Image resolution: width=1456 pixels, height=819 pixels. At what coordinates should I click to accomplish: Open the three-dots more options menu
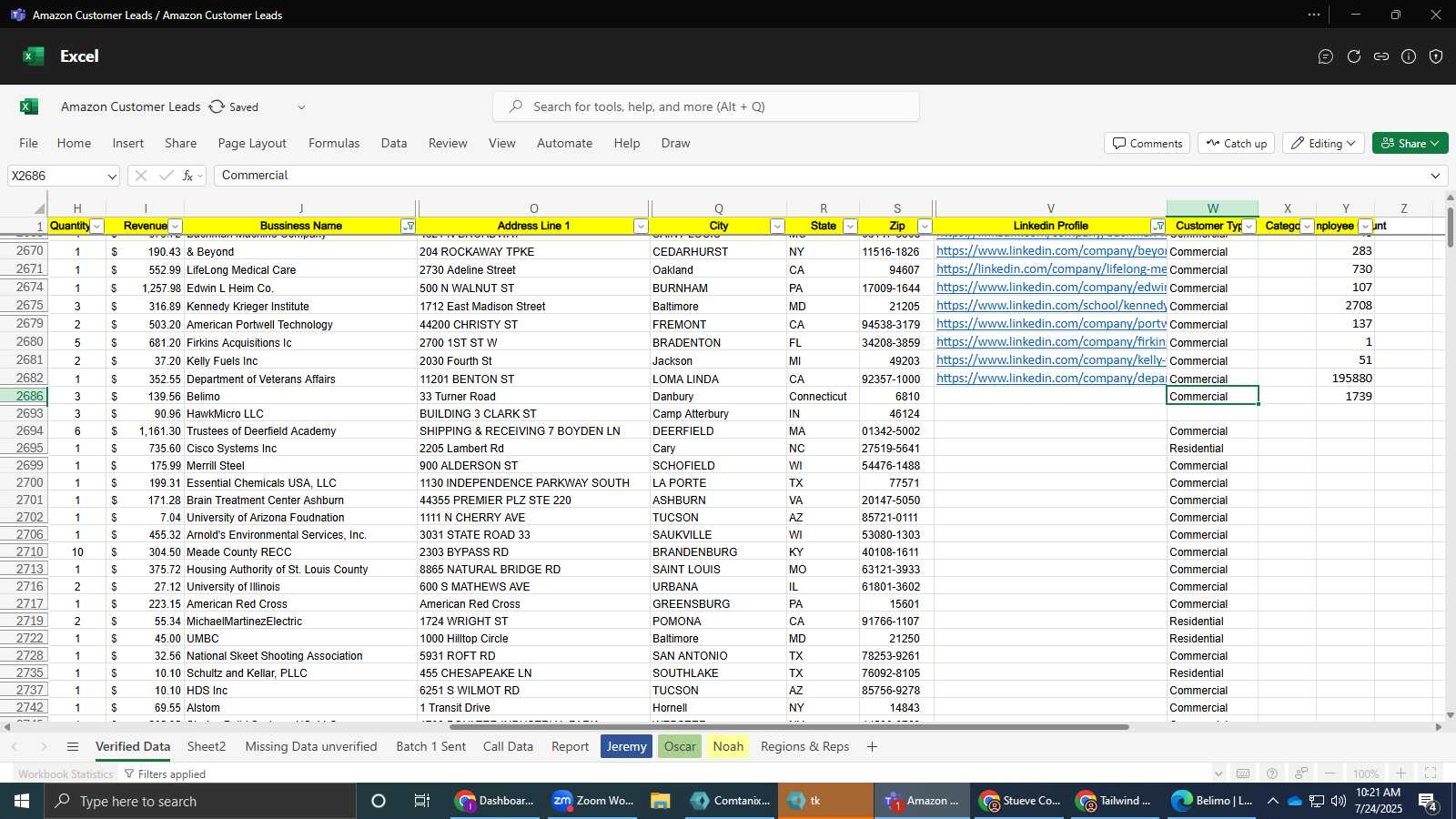pyautogui.click(x=1314, y=15)
